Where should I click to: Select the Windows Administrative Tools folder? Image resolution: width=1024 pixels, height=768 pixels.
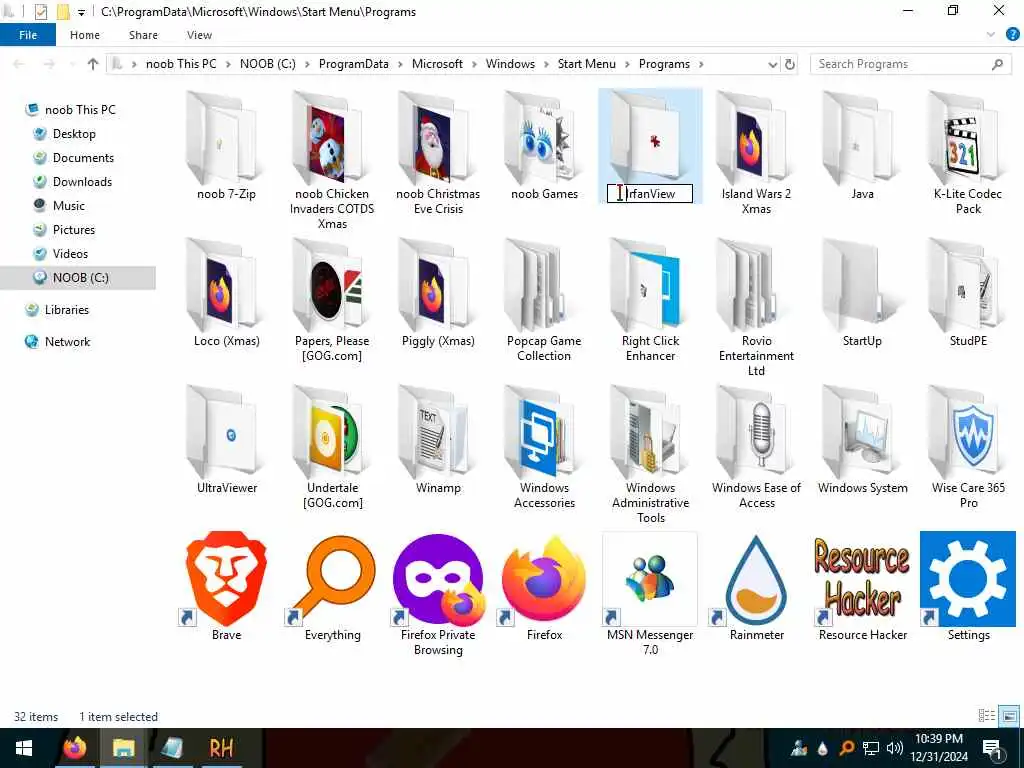(x=650, y=432)
